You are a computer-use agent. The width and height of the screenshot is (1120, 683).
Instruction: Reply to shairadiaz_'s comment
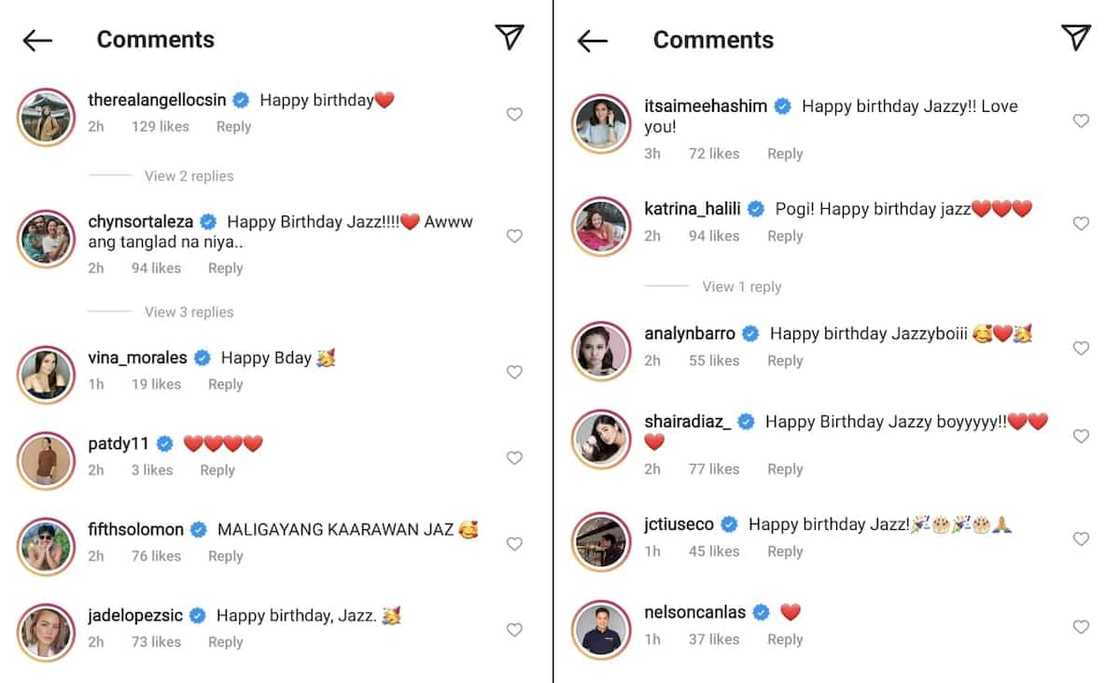(x=785, y=469)
